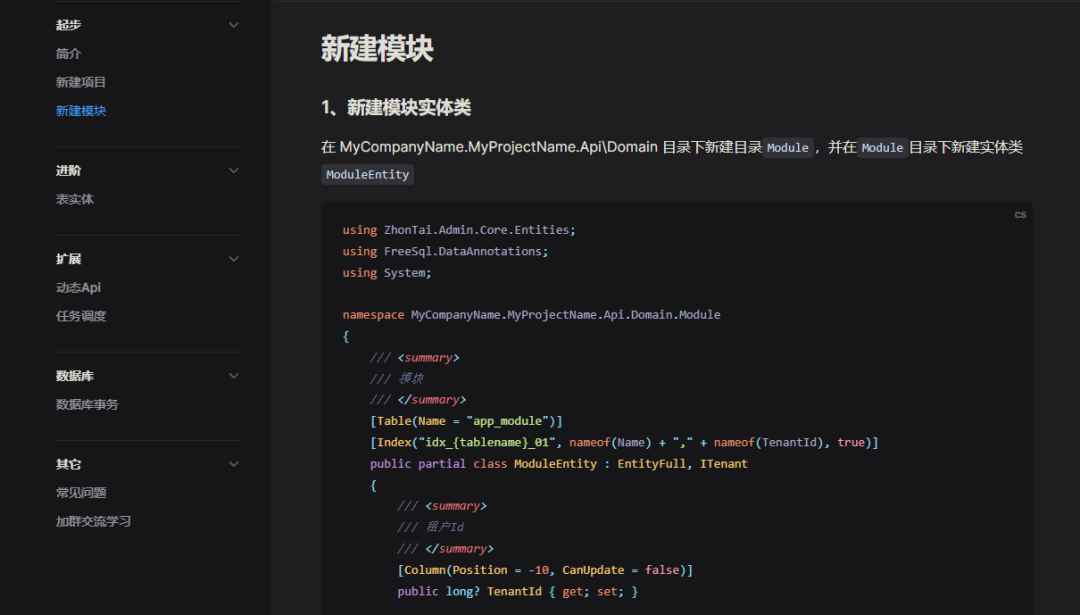Screen dimensions: 1080x615
Task: Click the [Column(Position = -10, CanUpdate = false)] line
Action: coord(545,570)
